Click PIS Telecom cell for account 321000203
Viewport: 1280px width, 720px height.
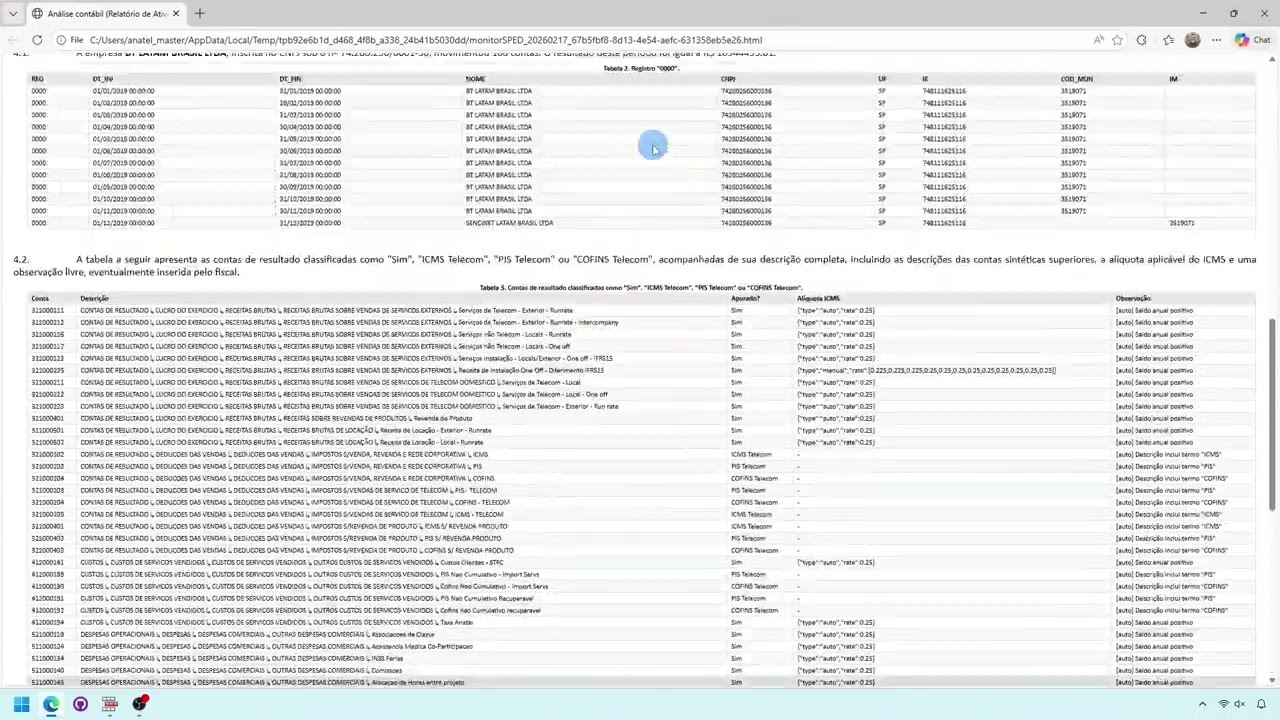click(748, 466)
